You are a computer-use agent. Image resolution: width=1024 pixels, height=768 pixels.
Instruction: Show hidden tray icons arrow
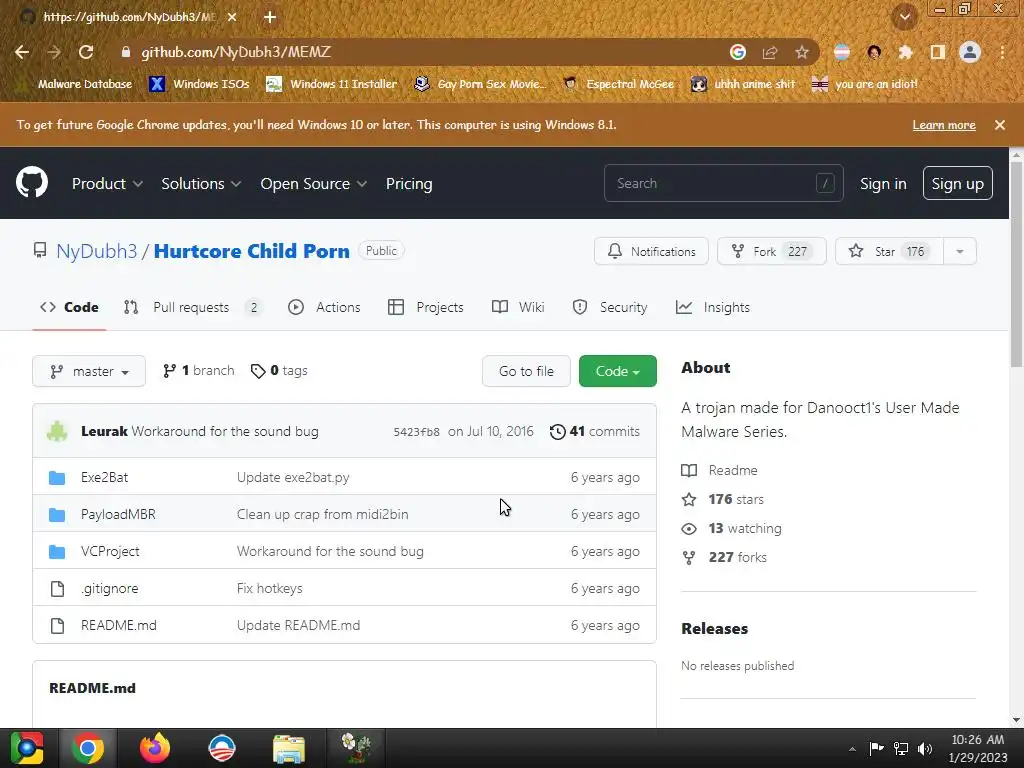pyautogui.click(x=852, y=748)
